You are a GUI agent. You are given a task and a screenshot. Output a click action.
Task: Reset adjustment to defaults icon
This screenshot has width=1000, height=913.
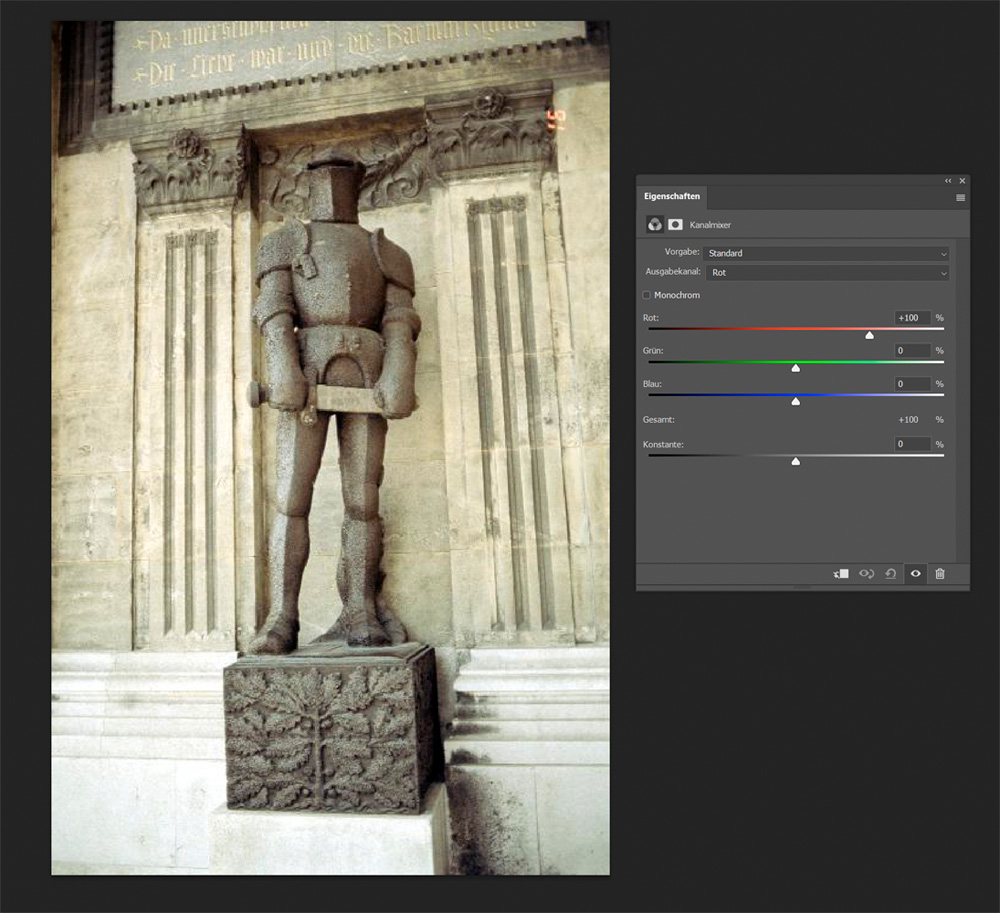point(891,574)
